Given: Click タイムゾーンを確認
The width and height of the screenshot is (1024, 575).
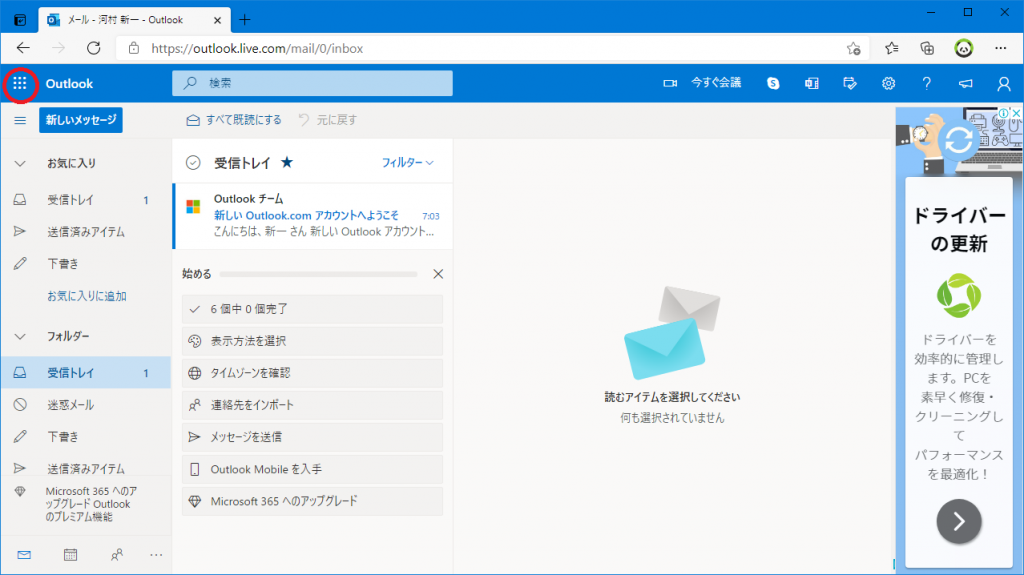Looking at the screenshot, I should click(x=312, y=373).
